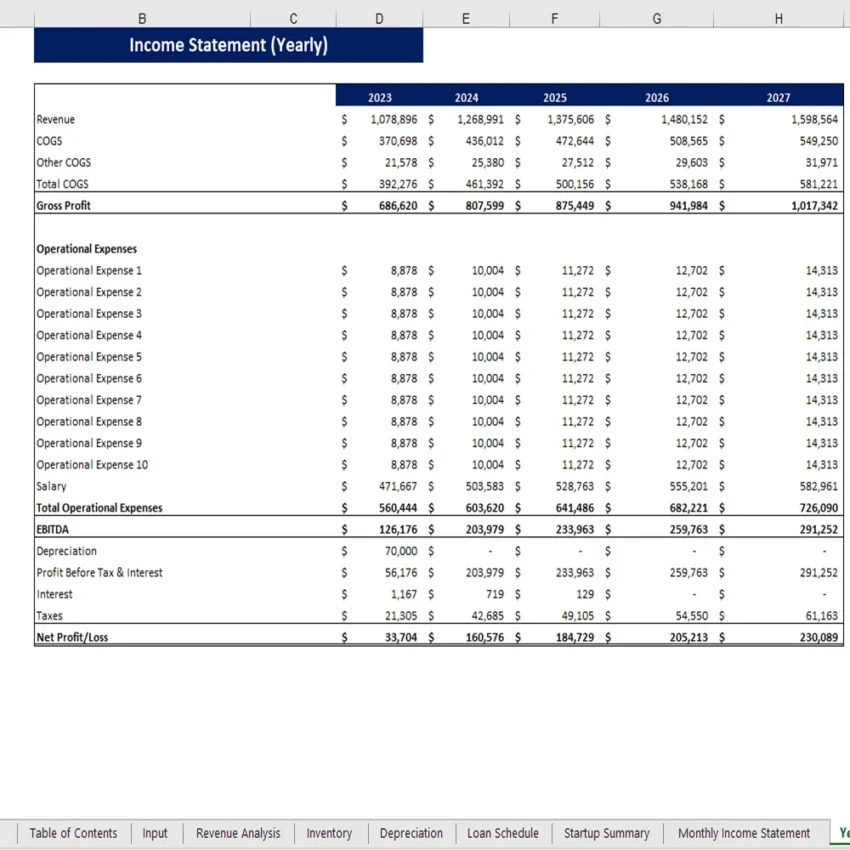Open the Depreciation sheet tab
This screenshot has height=850, width=850.
pyautogui.click(x=411, y=833)
